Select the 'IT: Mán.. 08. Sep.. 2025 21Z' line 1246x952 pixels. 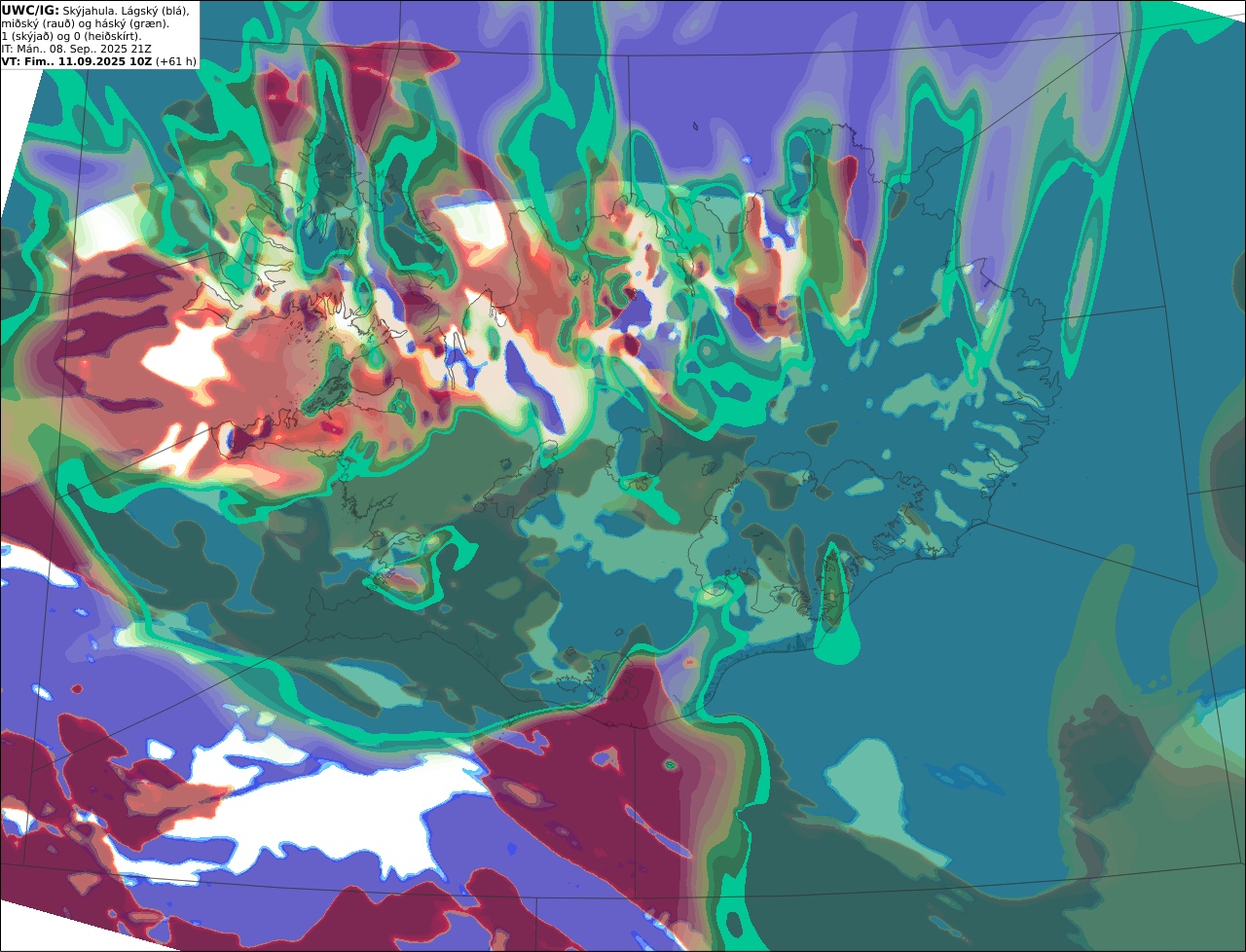point(76,49)
